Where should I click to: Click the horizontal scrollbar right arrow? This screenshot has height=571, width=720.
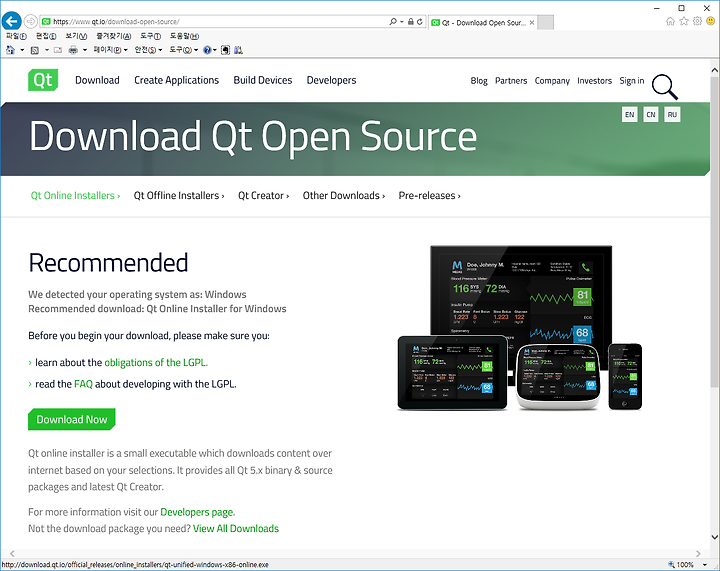[698, 554]
